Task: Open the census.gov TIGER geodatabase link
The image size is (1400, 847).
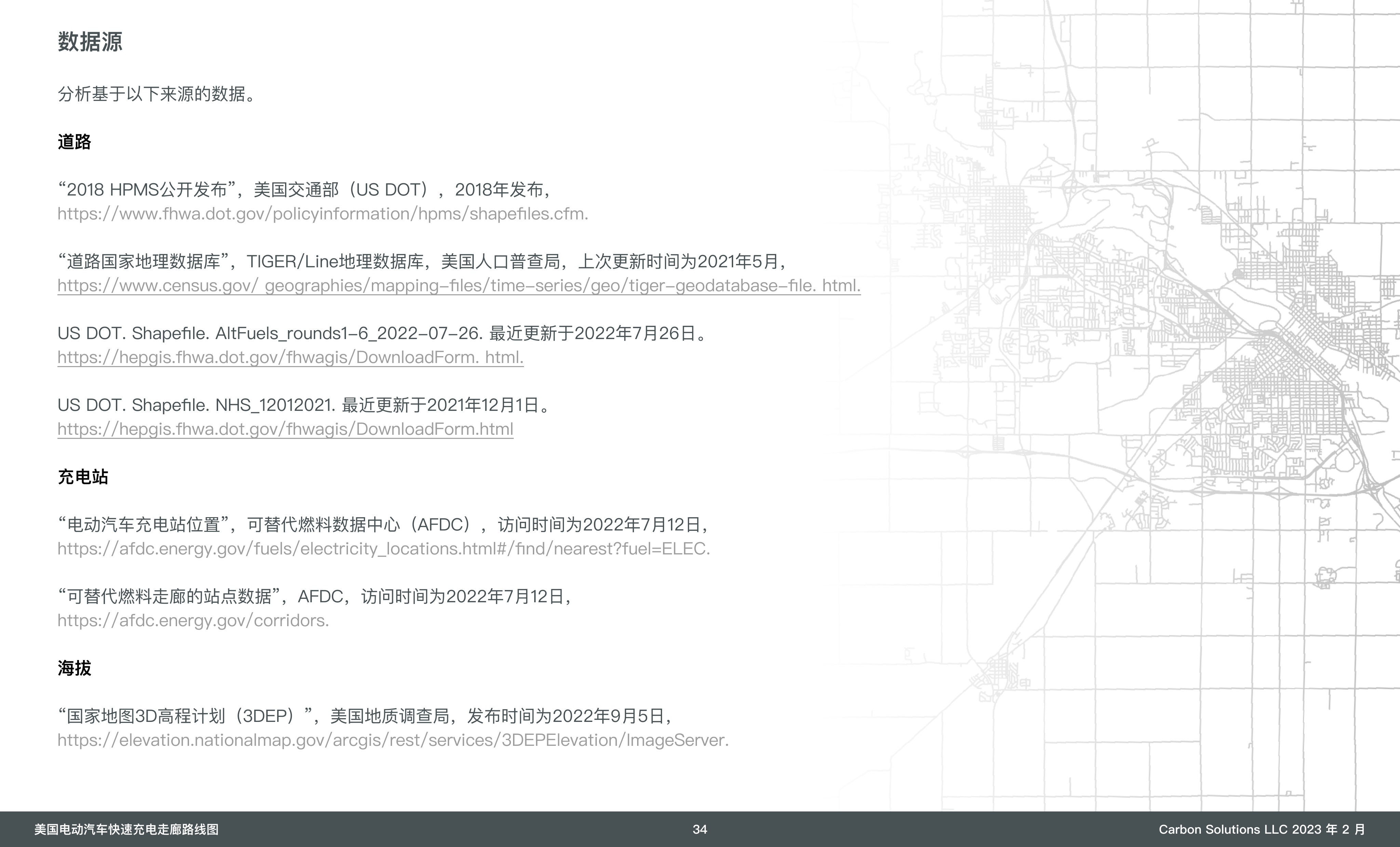Action: [x=459, y=286]
